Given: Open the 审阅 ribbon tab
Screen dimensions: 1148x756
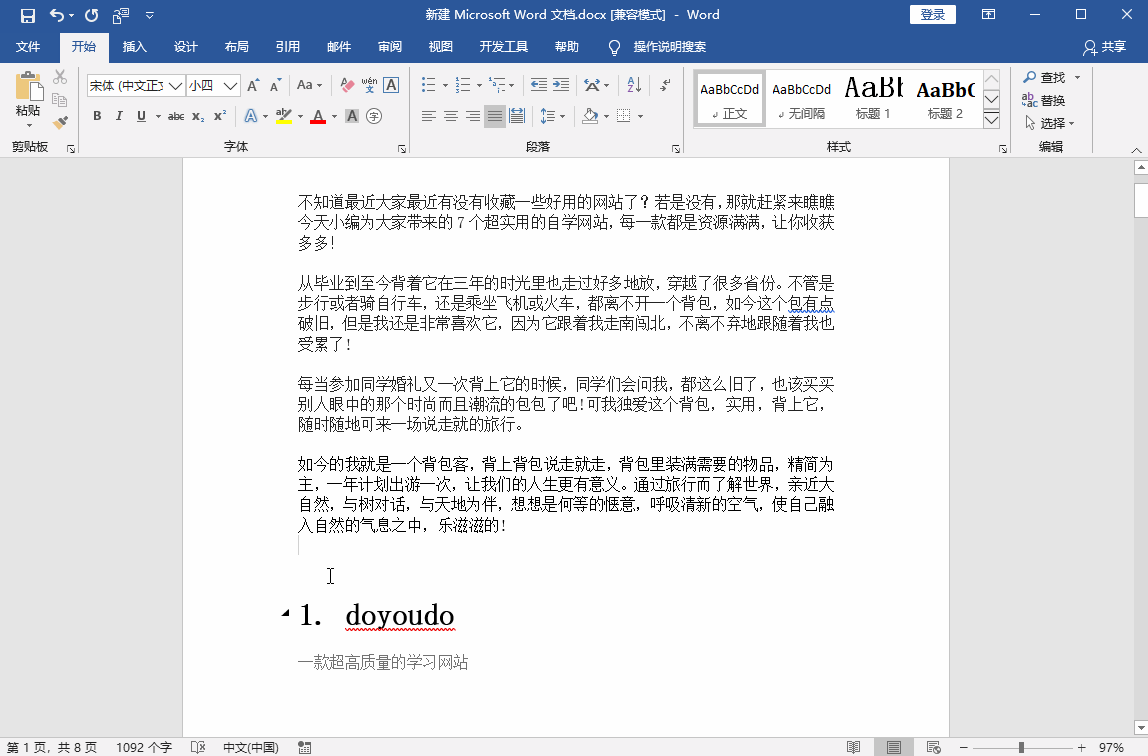Looking at the screenshot, I should (x=391, y=46).
